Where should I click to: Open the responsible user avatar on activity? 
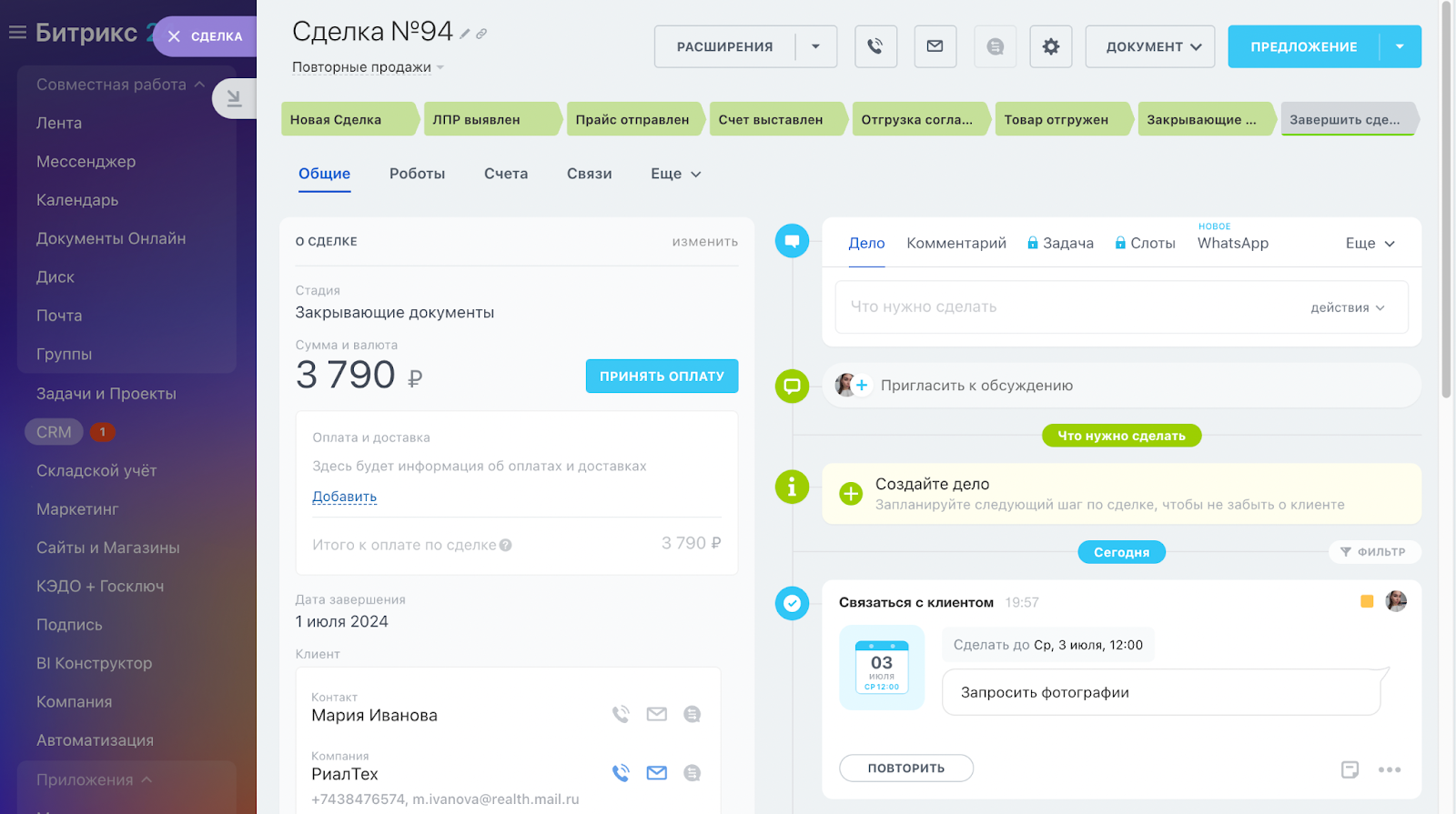click(x=1396, y=601)
